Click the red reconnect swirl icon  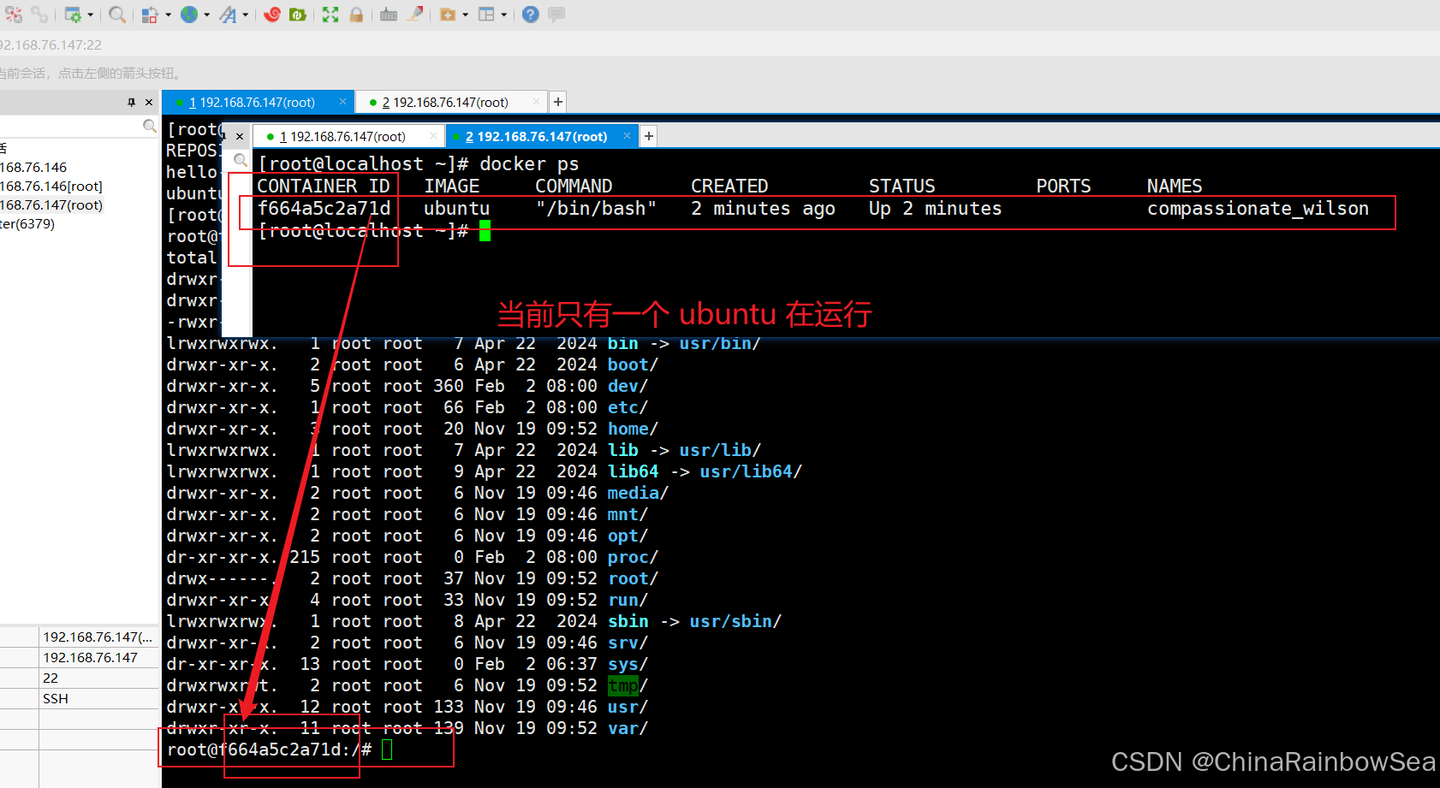[x=273, y=15]
